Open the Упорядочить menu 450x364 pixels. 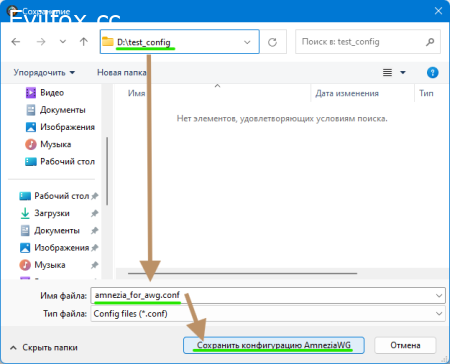coord(44,72)
